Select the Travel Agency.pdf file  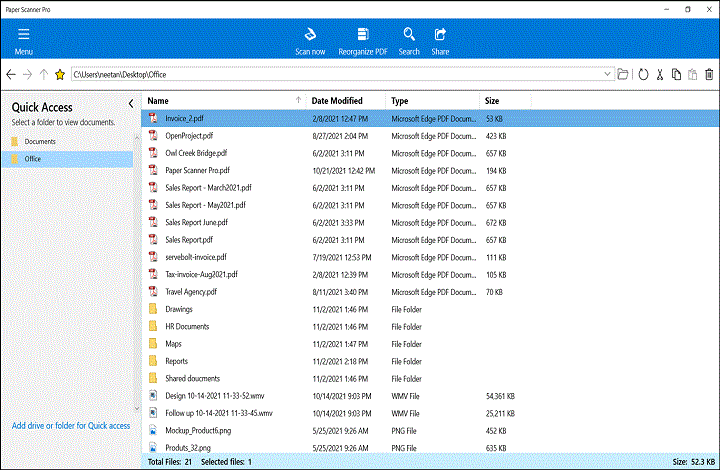pyautogui.click(x=190, y=292)
